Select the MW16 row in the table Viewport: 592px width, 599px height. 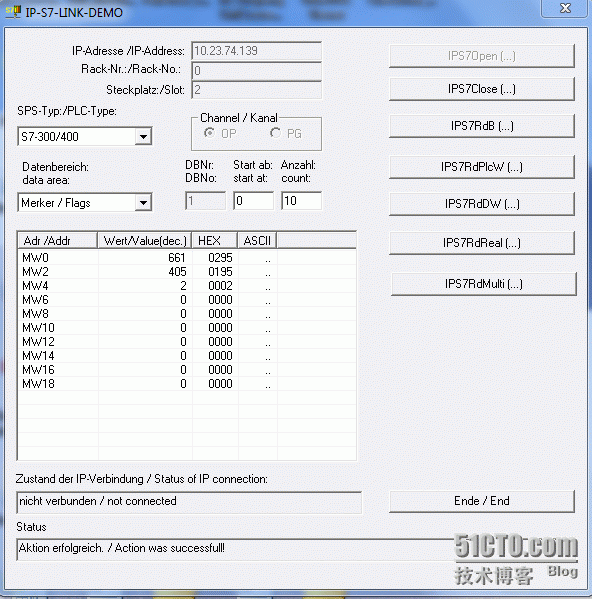pyautogui.click(x=187, y=370)
